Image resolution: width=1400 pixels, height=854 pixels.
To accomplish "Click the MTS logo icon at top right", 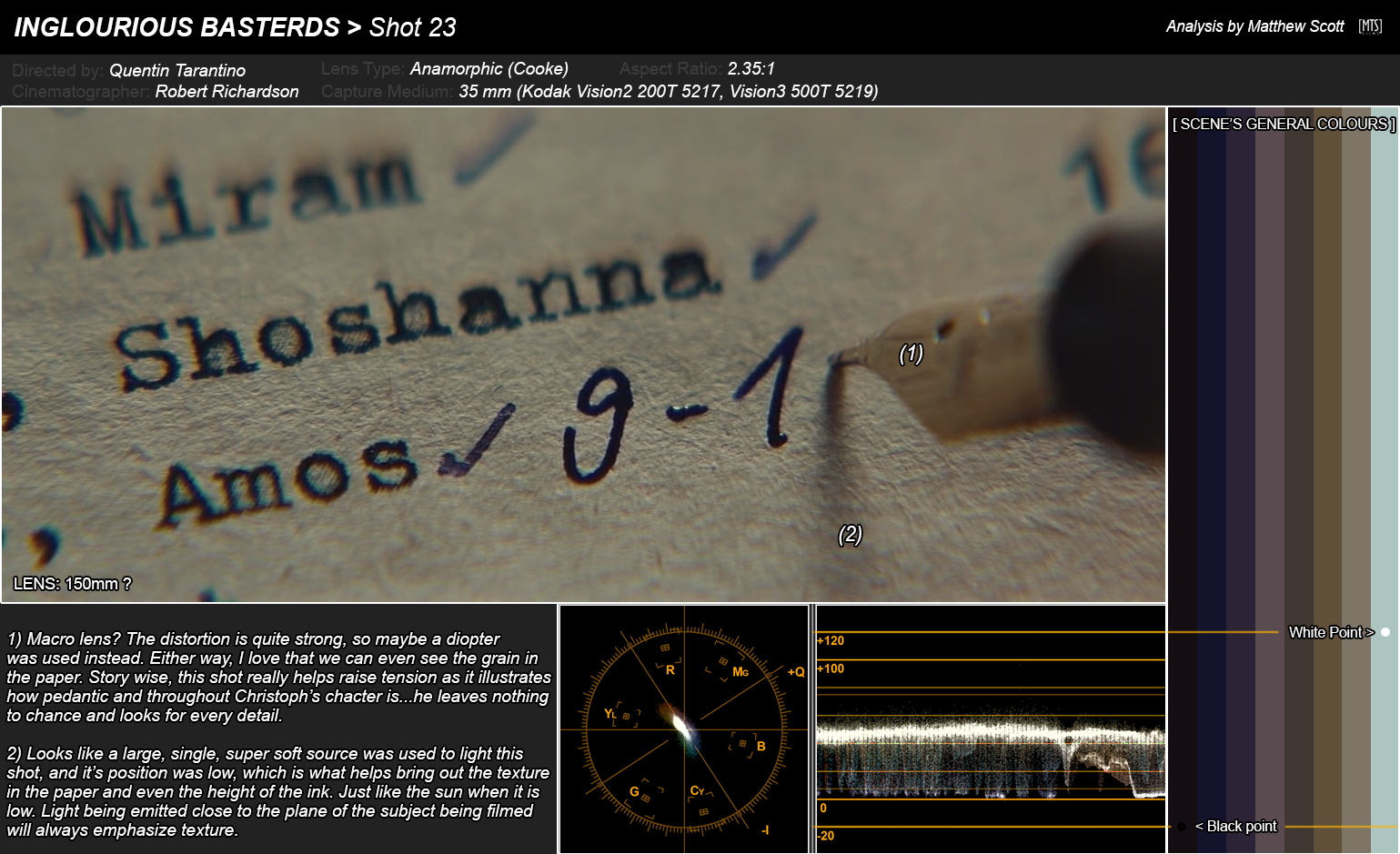I will (x=1370, y=26).
